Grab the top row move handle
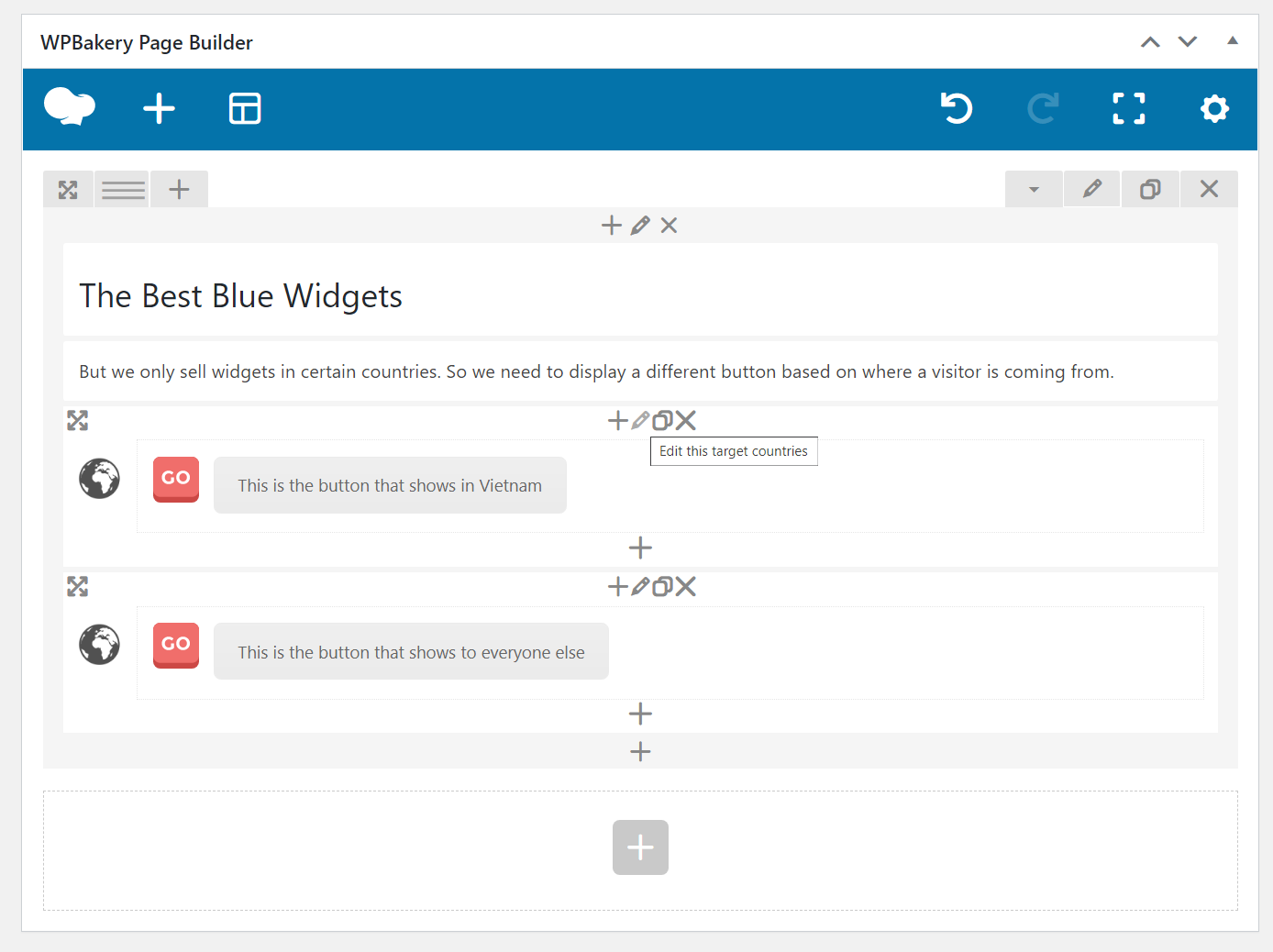This screenshot has height=952, width=1273. (x=68, y=190)
